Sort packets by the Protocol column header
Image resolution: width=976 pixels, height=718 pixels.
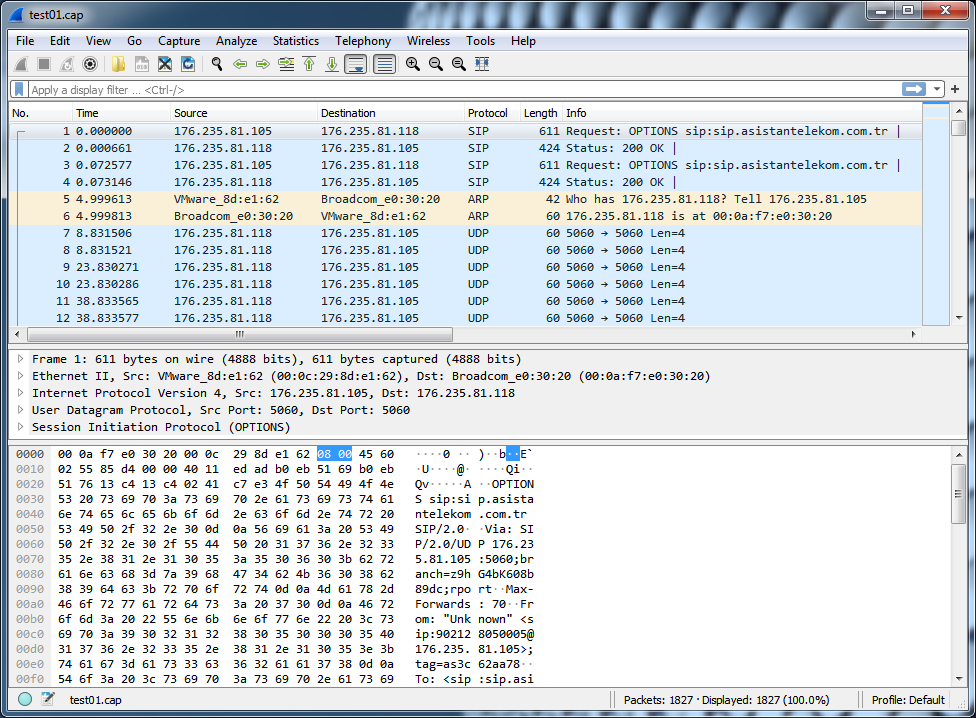tap(487, 113)
